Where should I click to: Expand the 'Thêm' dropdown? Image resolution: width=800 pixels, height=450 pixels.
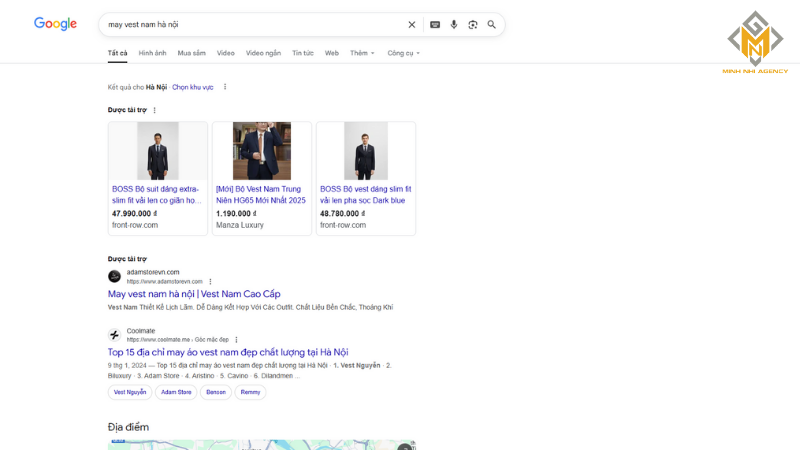362,53
